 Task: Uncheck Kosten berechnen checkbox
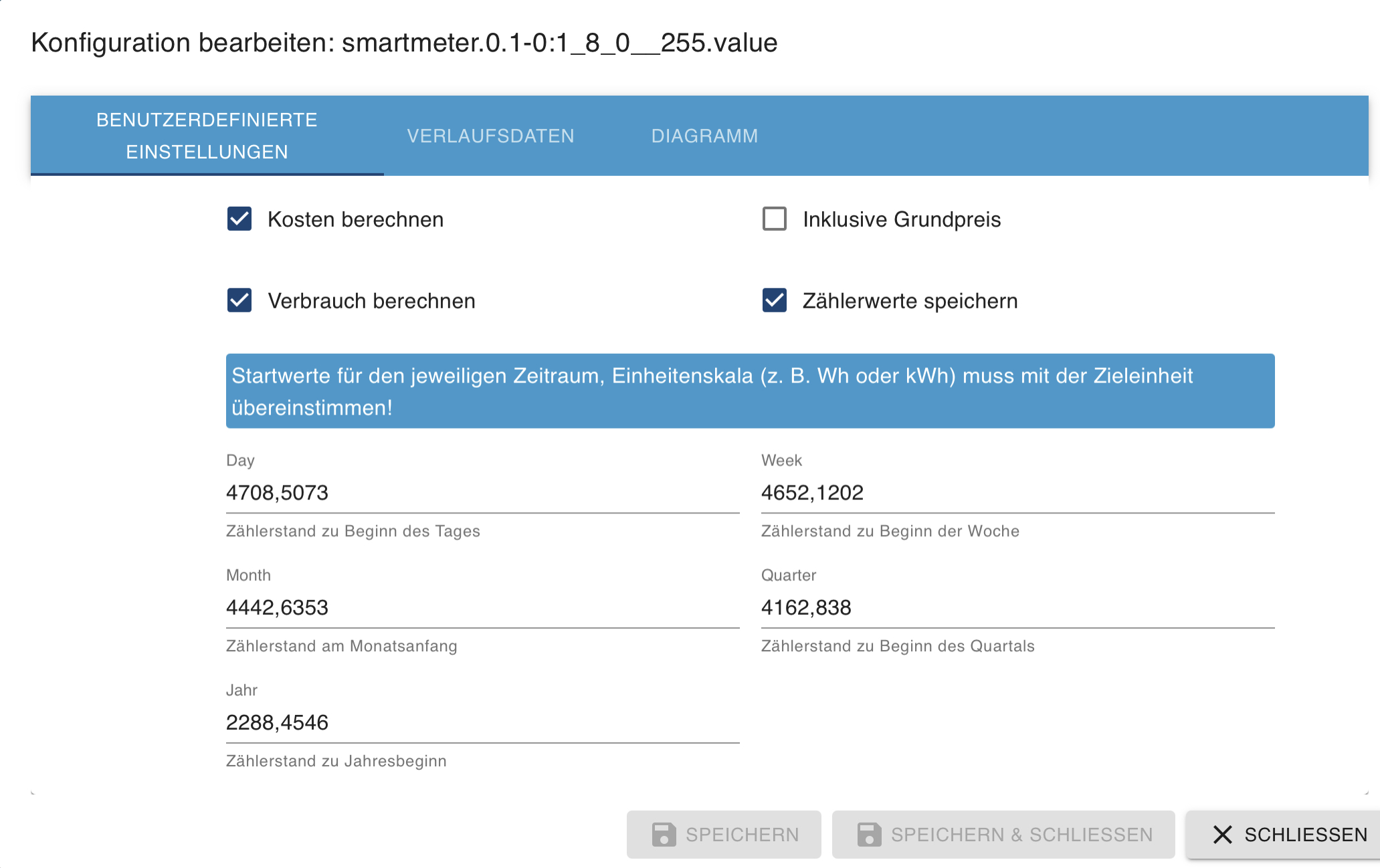point(239,219)
